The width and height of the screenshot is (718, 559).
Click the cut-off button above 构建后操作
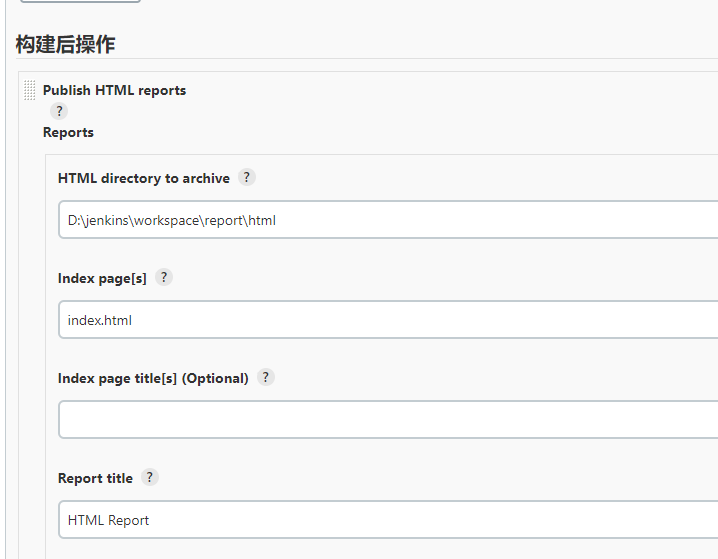pyautogui.click(x=80, y=1)
